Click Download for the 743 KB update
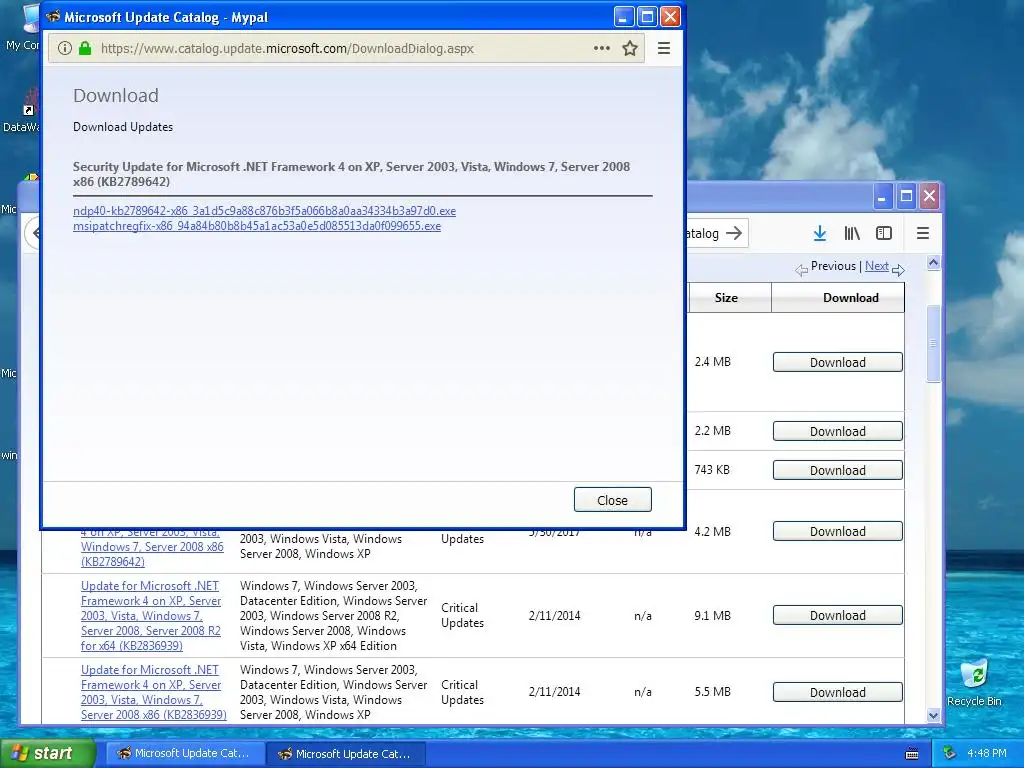The width and height of the screenshot is (1024, 768). coord(838,470)
